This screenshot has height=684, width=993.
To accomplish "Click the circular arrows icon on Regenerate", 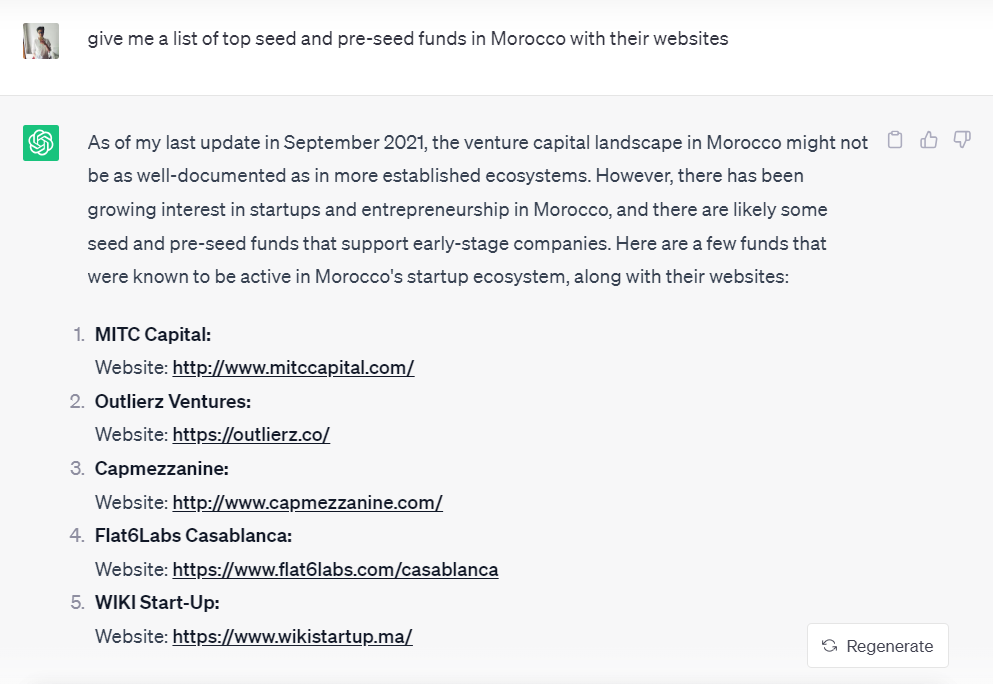I will pos(829,645).
